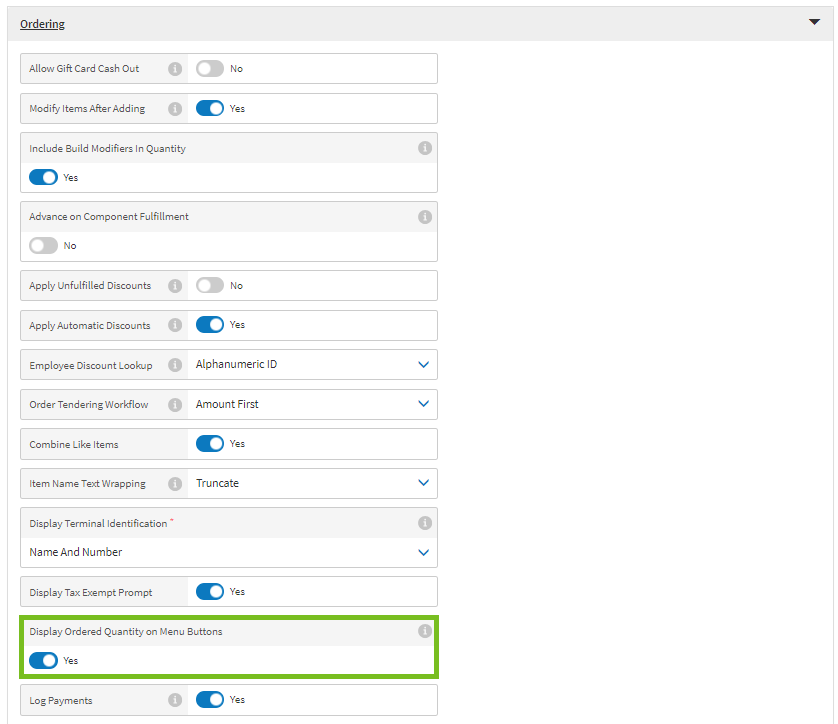Turn off the Log Payments toggle
The image size is (838, 724).
(210, 699)
